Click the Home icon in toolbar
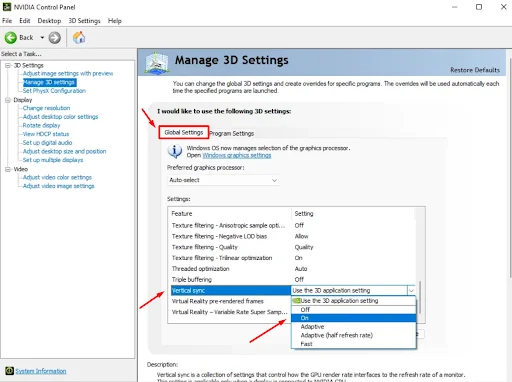Viewport: 512px width, 382px height. click(x=79, y=37)
